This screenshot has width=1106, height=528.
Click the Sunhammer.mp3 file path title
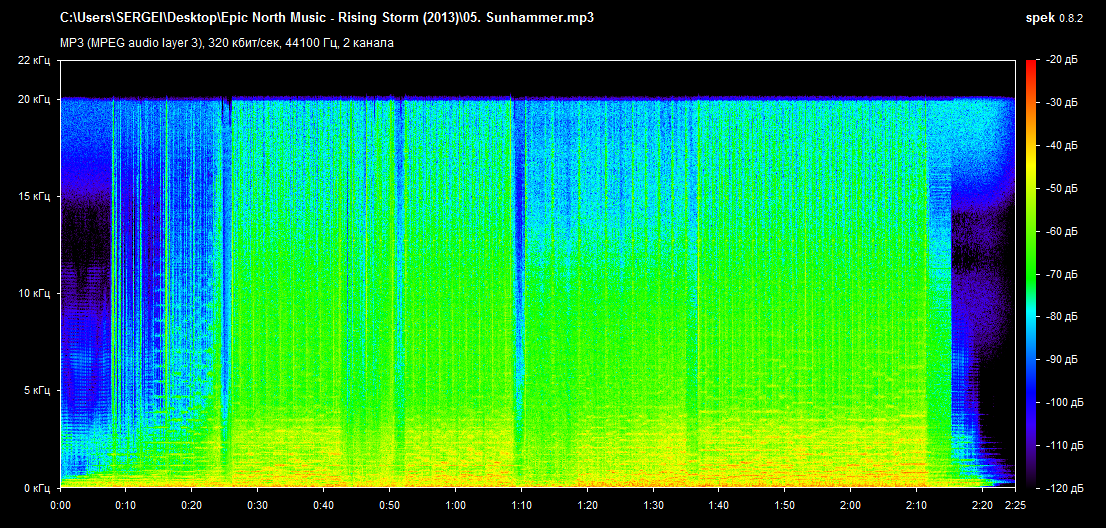click(x=327, y=19)
